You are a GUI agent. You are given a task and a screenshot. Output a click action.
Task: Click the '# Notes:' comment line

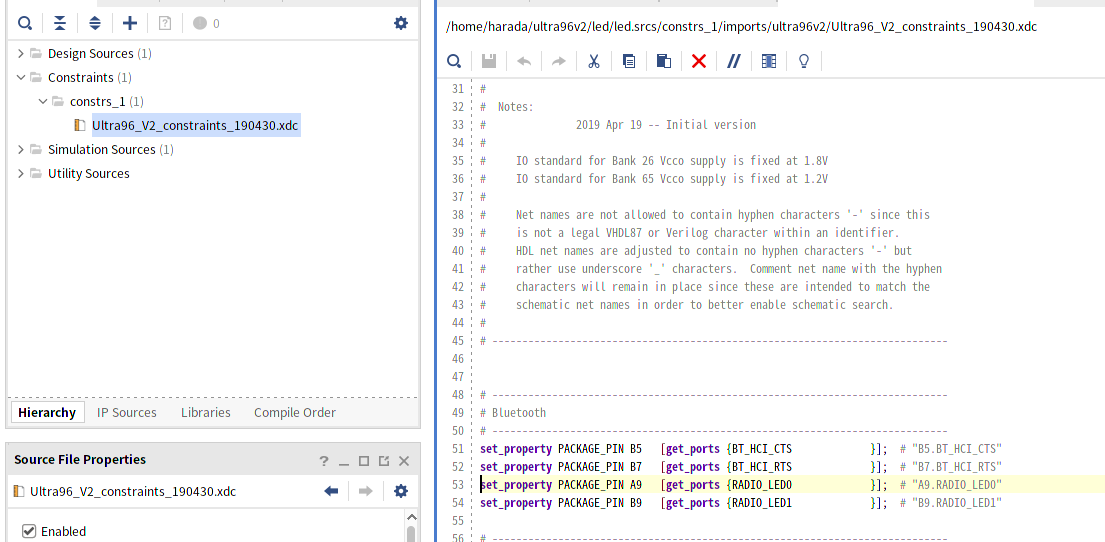507,107
